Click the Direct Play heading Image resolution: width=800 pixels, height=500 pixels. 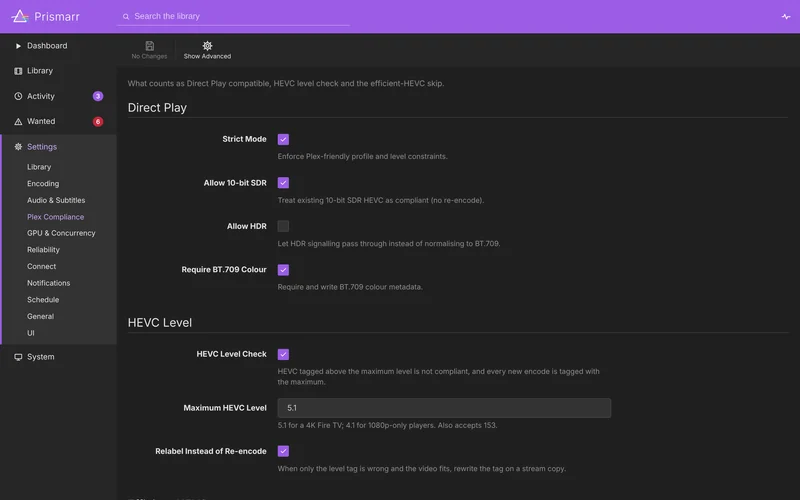click(x=157, y=108)
